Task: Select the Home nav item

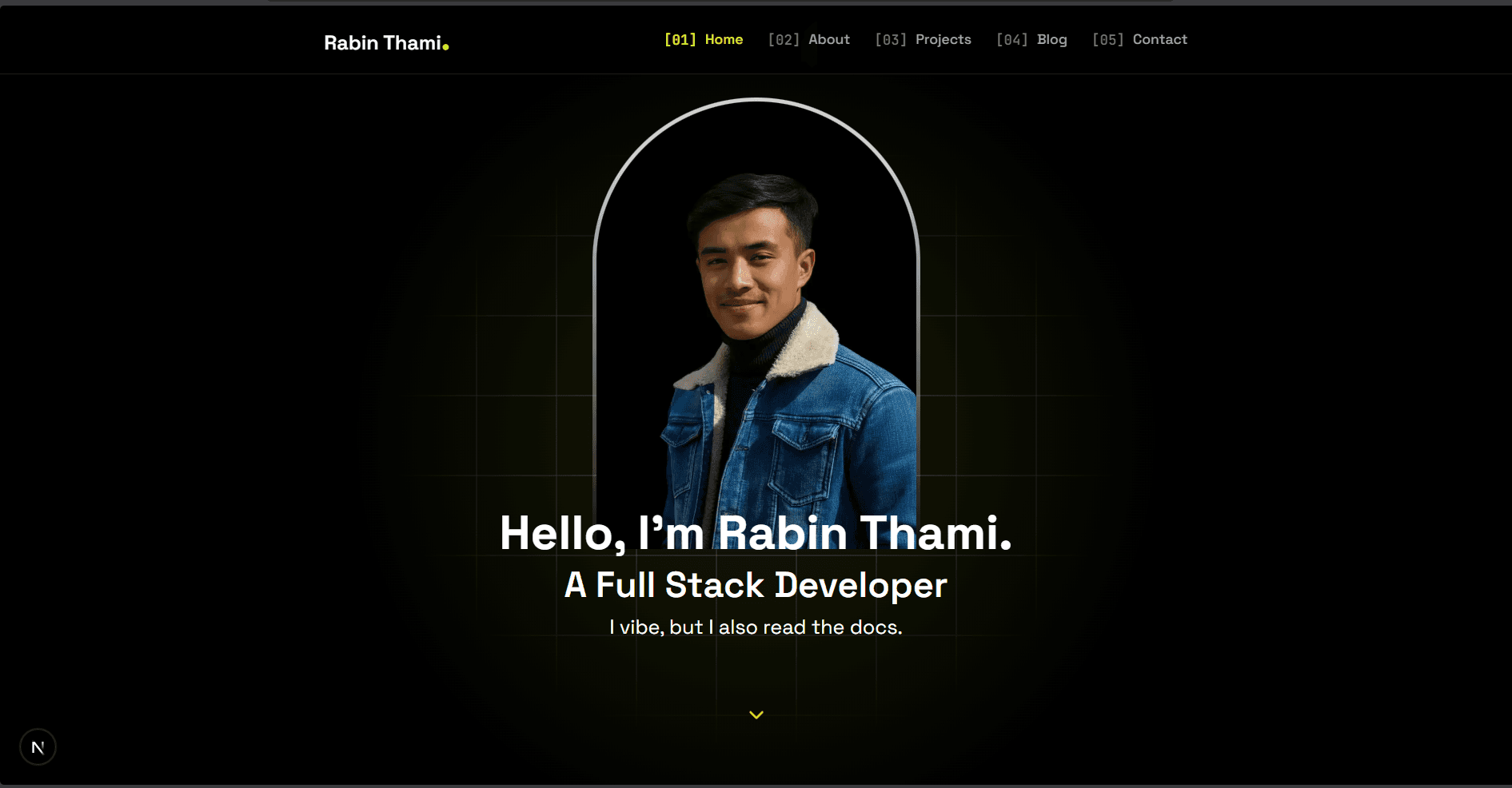Action: 723,38
